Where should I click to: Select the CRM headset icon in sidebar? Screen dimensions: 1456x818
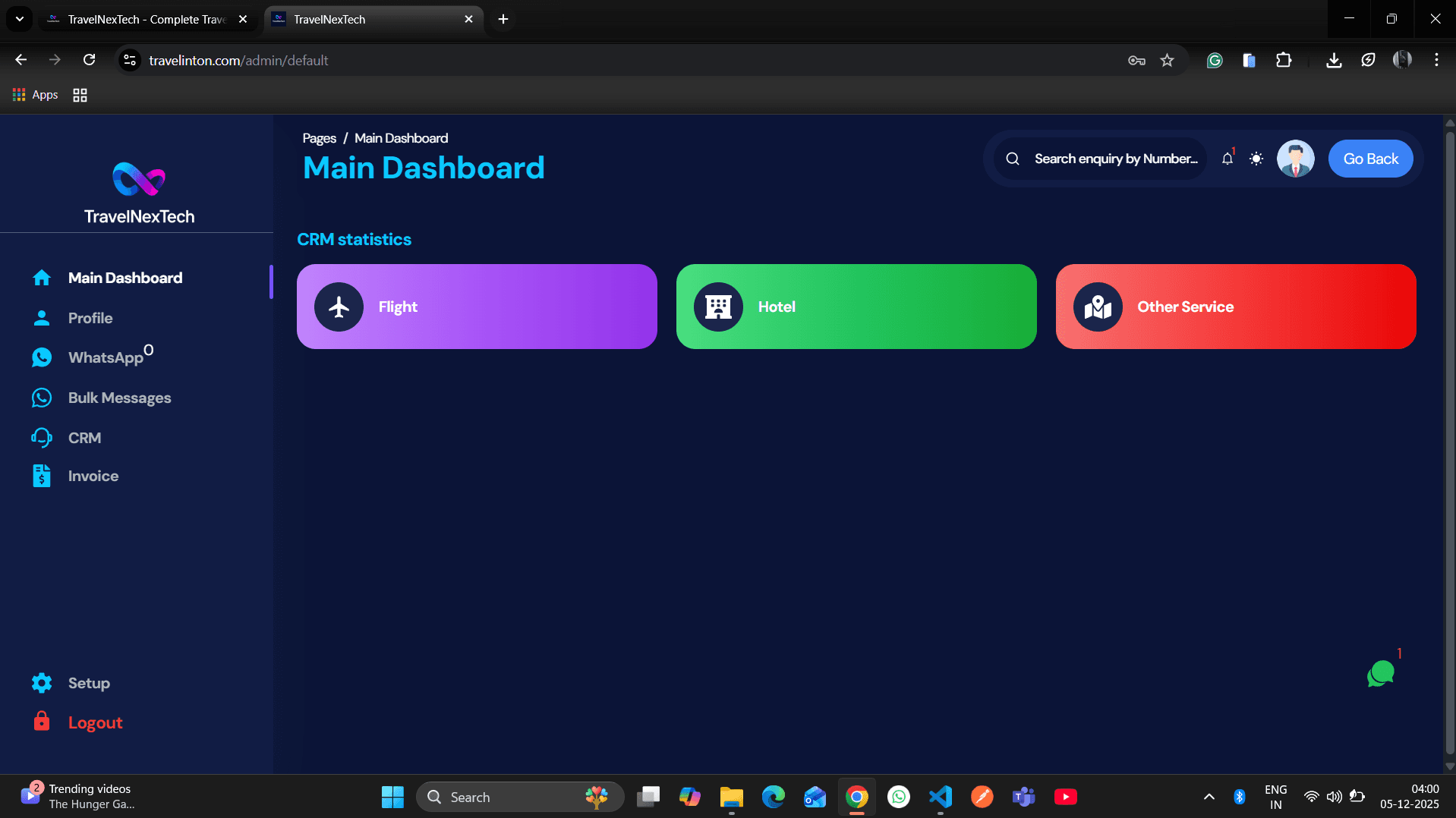pyautogui.click(x=42, y=438)
